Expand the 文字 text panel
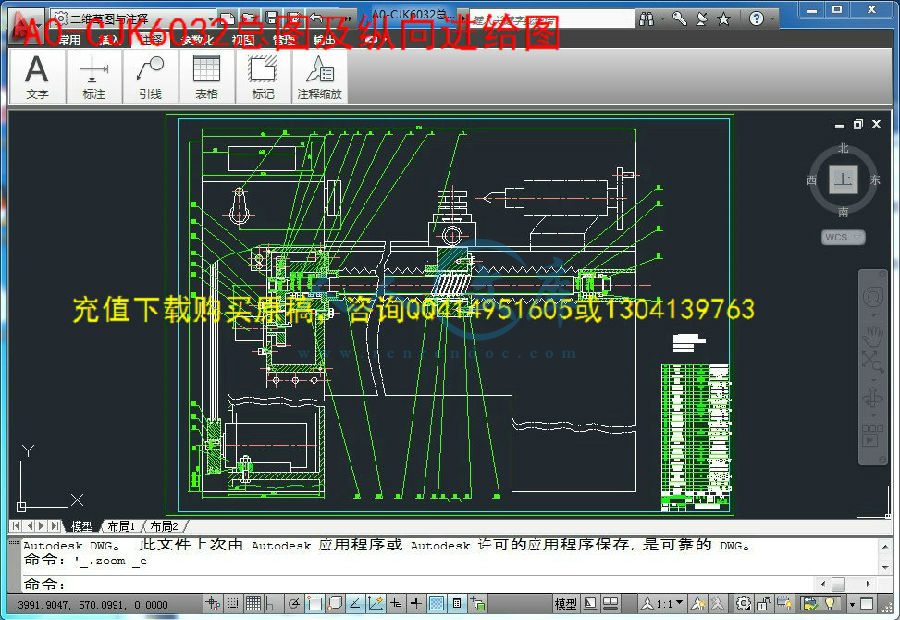900x620 pixels. pos(37,76)
